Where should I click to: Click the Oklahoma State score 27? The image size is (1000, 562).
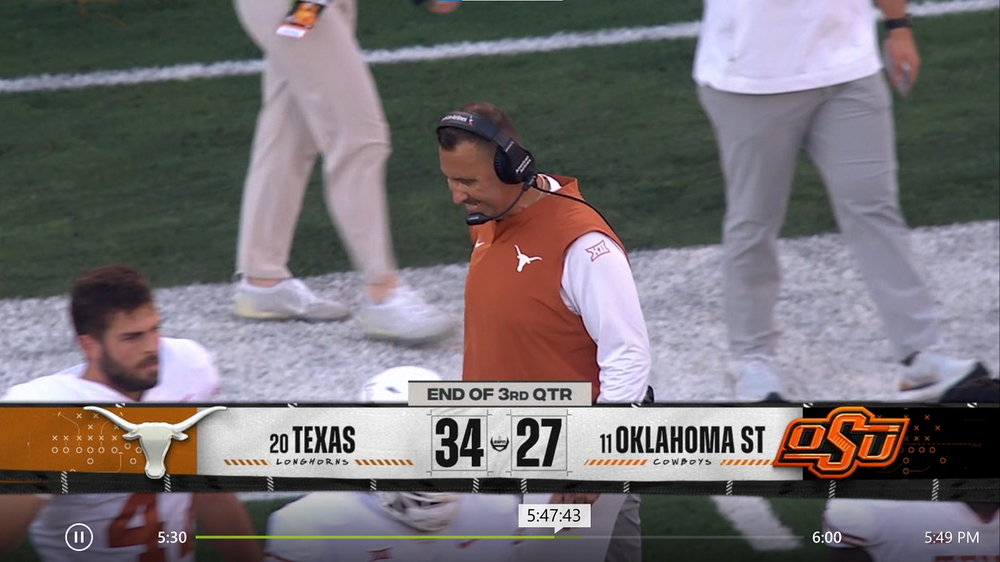(x=539, y=443)
